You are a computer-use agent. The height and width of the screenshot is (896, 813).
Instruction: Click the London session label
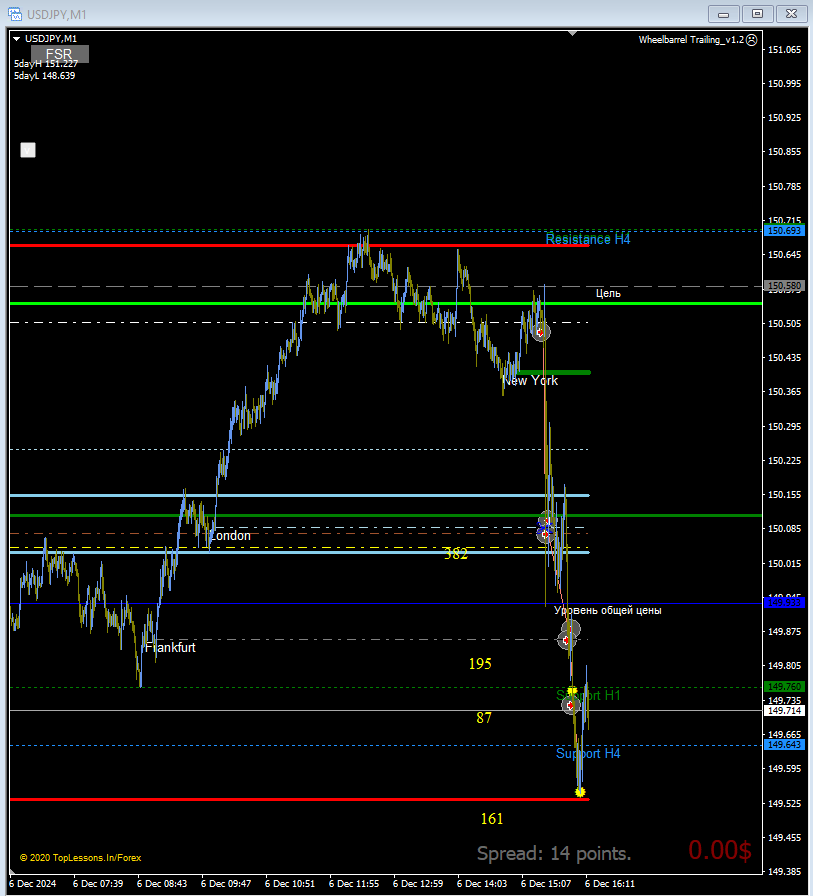[230, 535]
